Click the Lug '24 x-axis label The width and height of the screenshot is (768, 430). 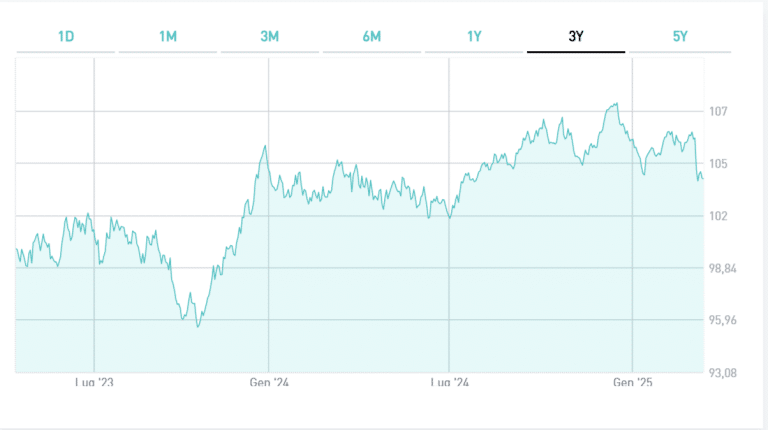[x=449, y=383]
